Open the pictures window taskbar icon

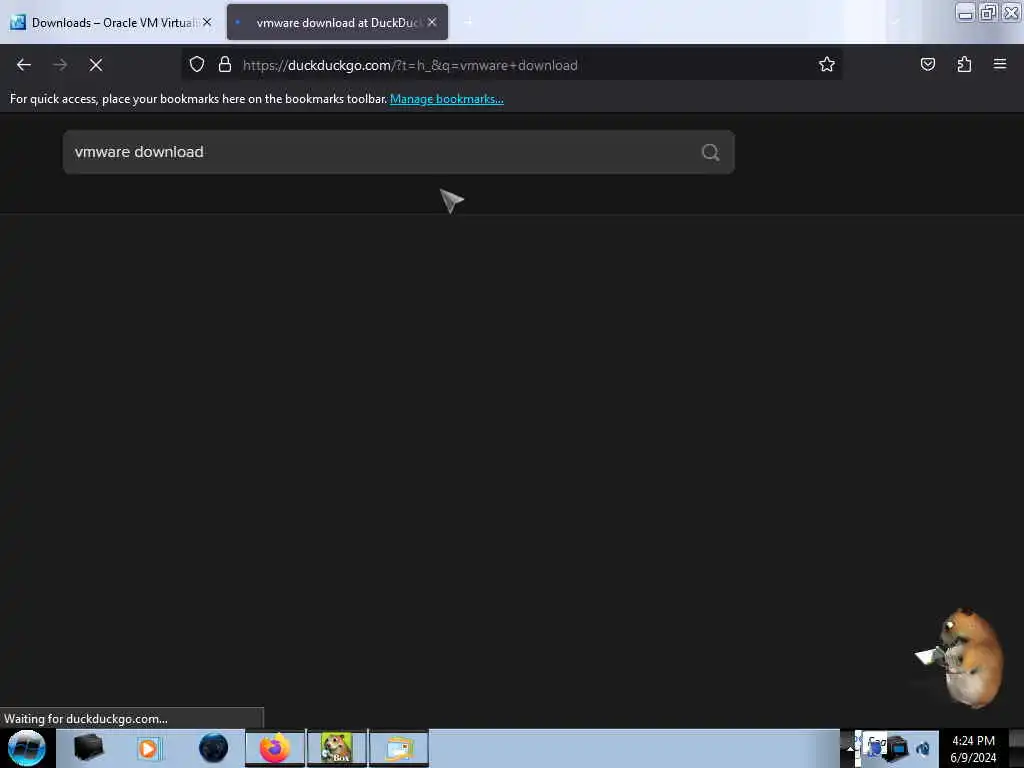point(399,748)
